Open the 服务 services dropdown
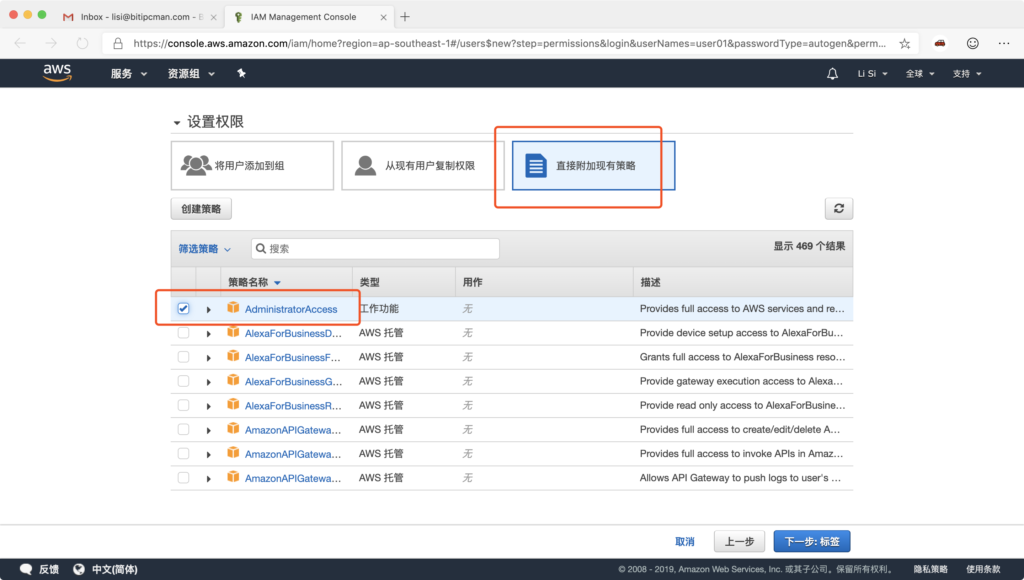The image size is (1024, 580). (129, 74)
